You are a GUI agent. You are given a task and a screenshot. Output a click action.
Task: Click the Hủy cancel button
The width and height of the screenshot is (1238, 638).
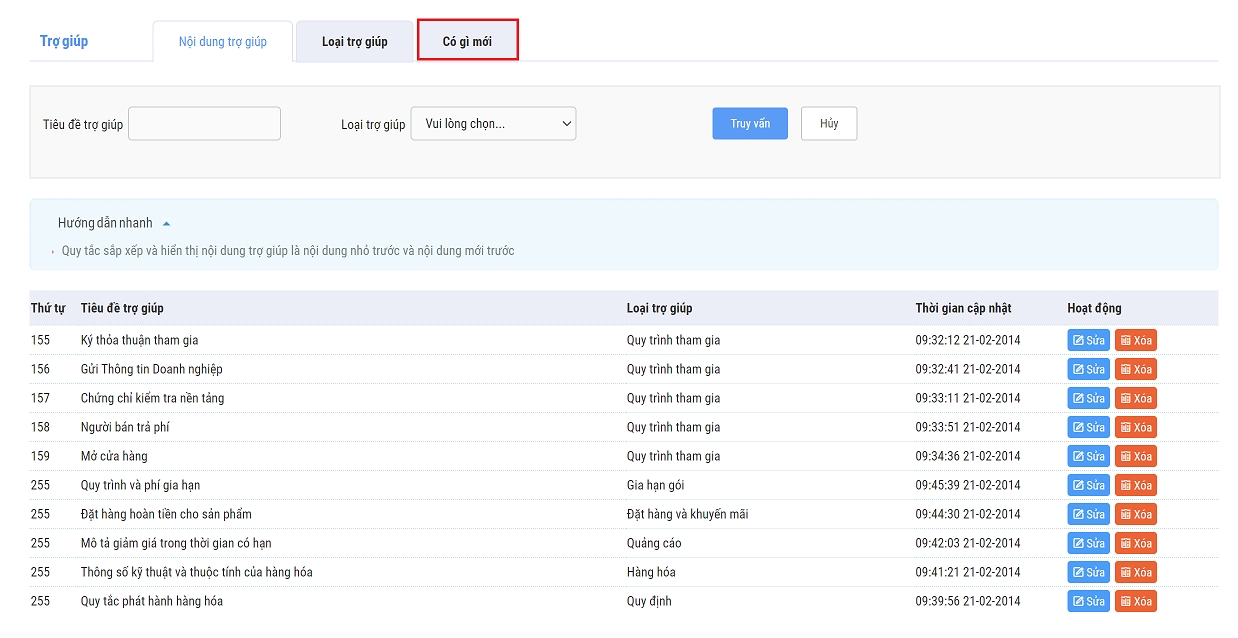(x=828, y=123)
